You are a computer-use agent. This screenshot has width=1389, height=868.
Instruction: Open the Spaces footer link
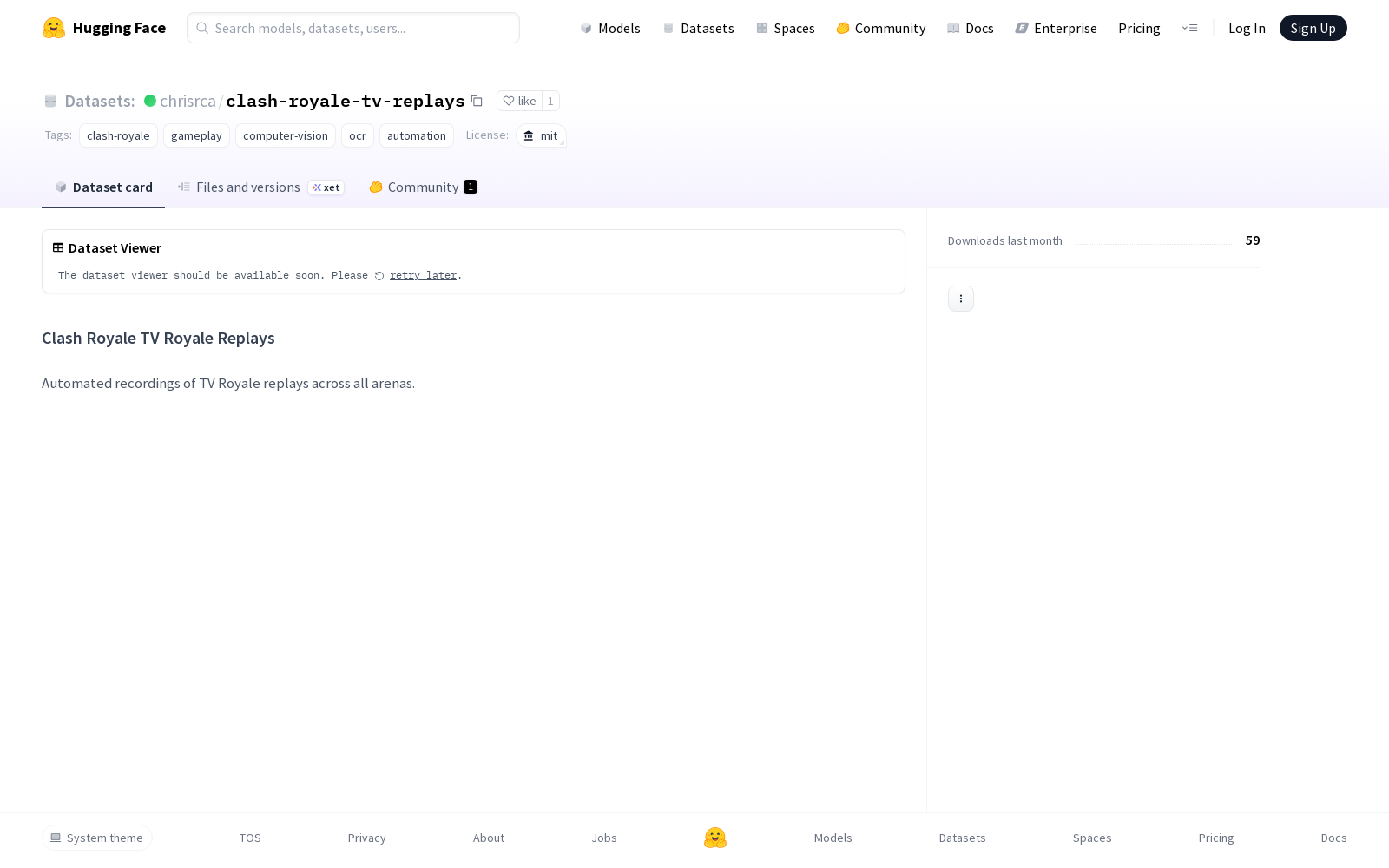(x=1092, y=838)
